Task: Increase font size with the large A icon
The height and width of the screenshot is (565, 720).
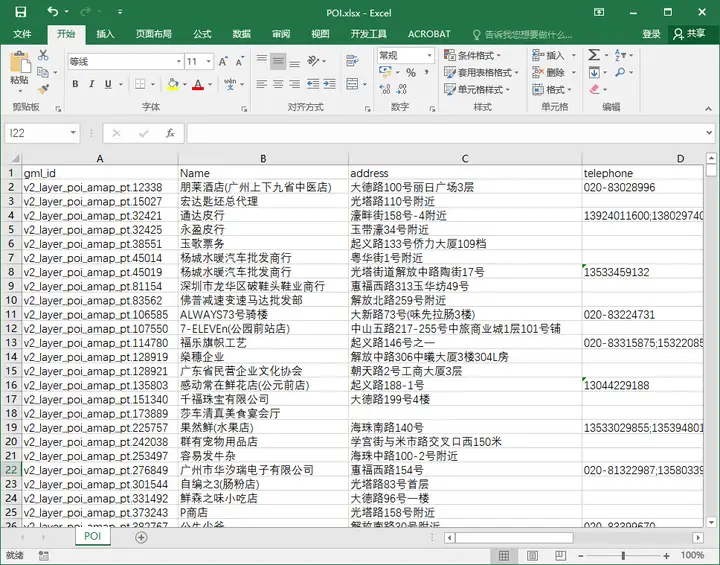Action: click(223, 62)
